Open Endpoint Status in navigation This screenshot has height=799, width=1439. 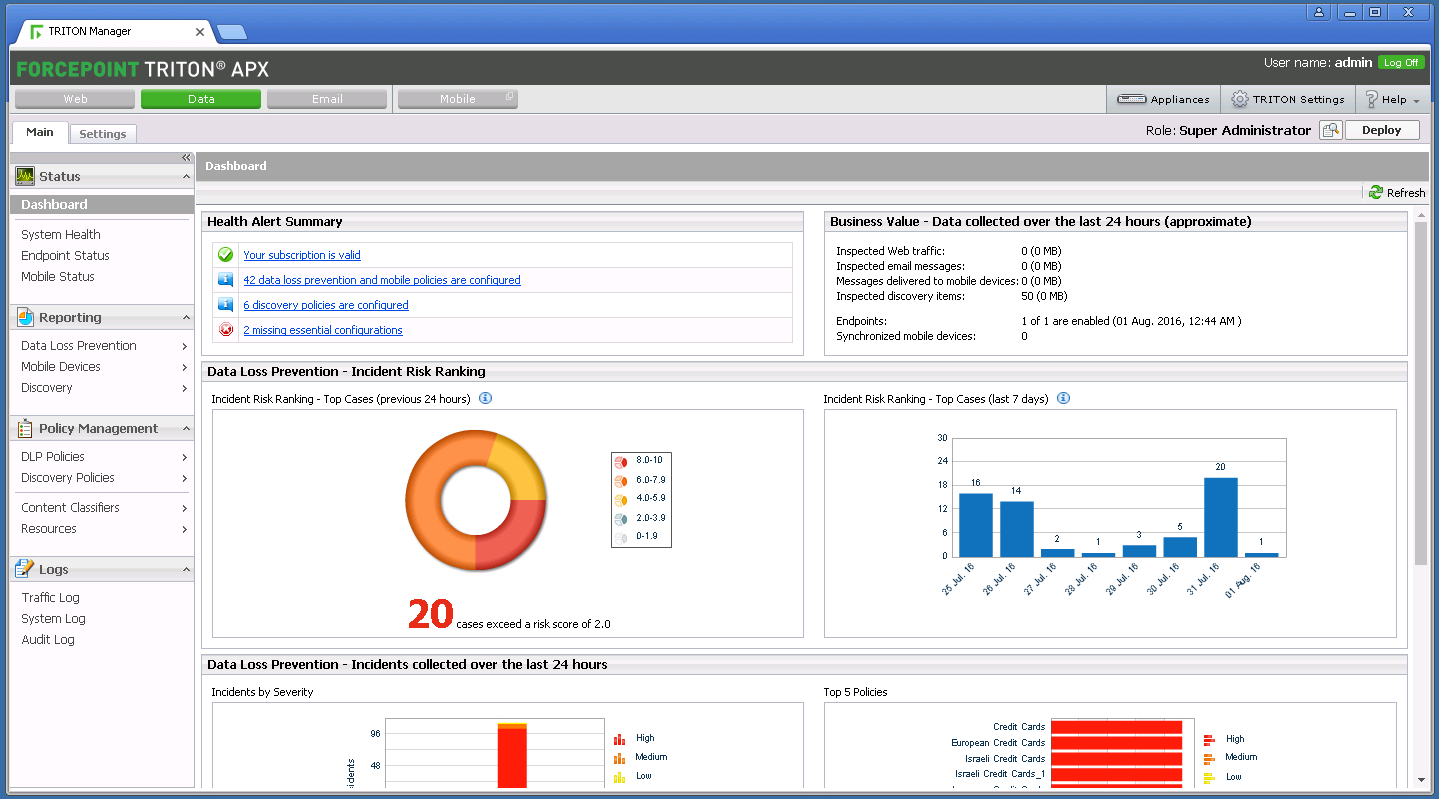(x=65, y=256)
